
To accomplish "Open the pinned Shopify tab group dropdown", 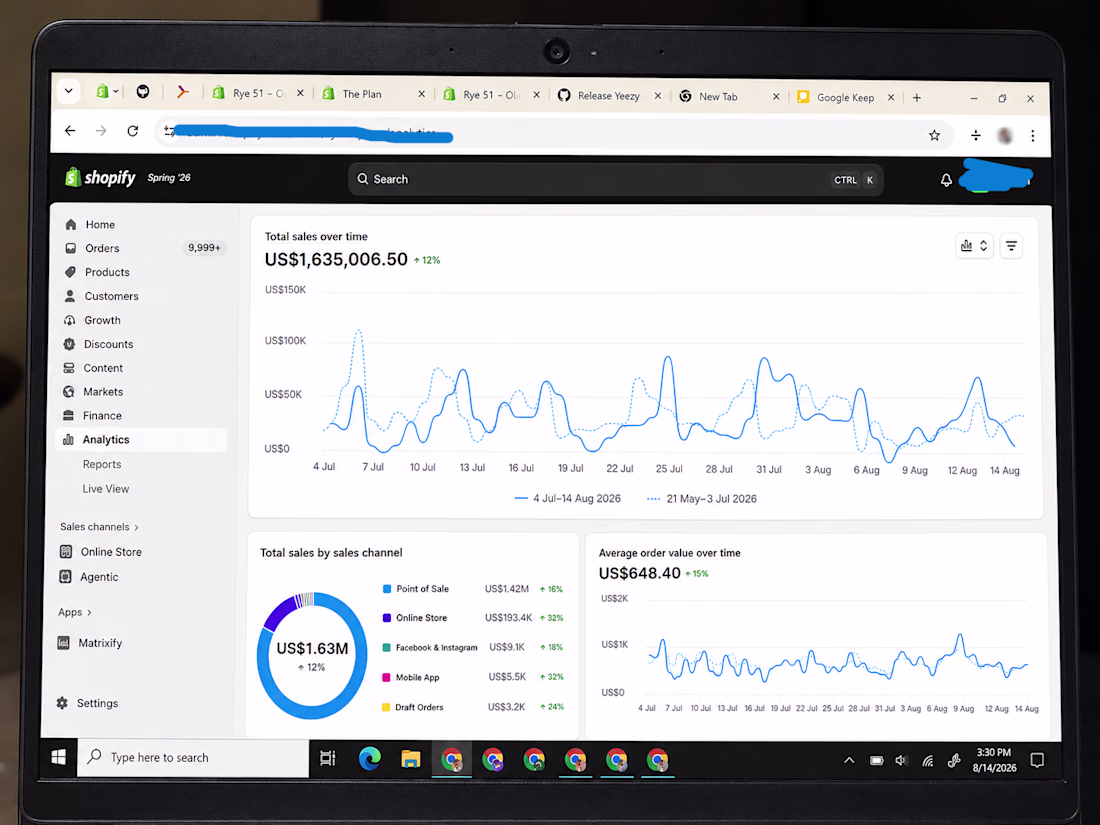I will [x=107, y=91].
